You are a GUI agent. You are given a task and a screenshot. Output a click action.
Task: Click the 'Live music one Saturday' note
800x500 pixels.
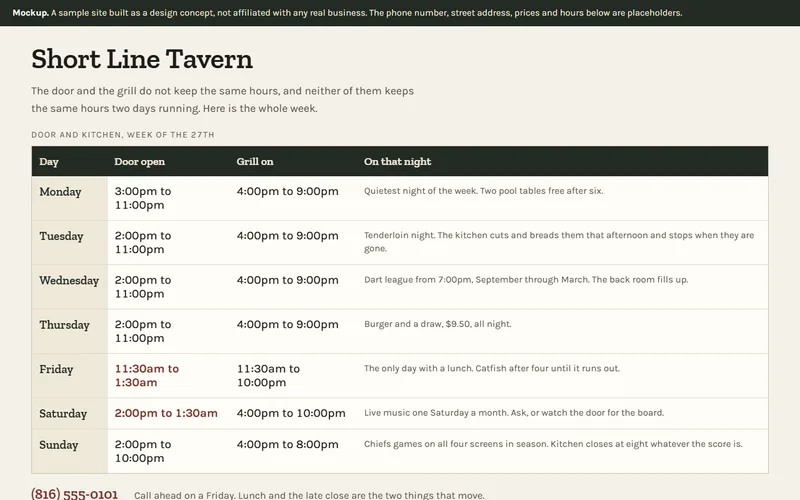(x=514, y=413)
